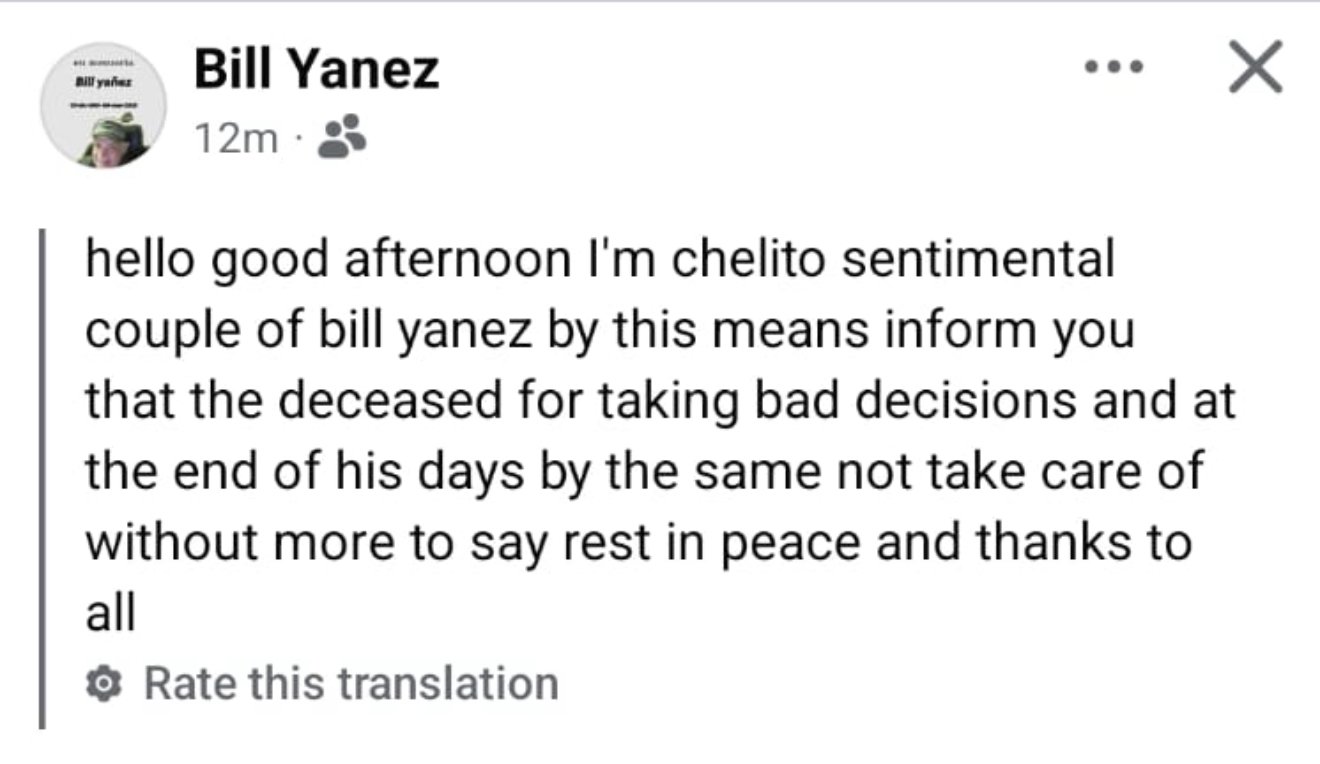Click the line starting 'without more to say'
The height and width of the screenshot is (764, 1320).
[639, 544]
